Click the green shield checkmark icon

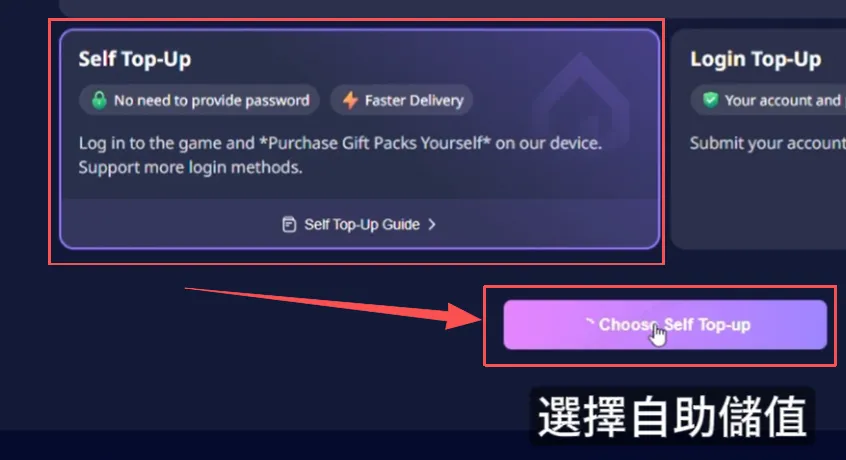[x=711, y=100]
